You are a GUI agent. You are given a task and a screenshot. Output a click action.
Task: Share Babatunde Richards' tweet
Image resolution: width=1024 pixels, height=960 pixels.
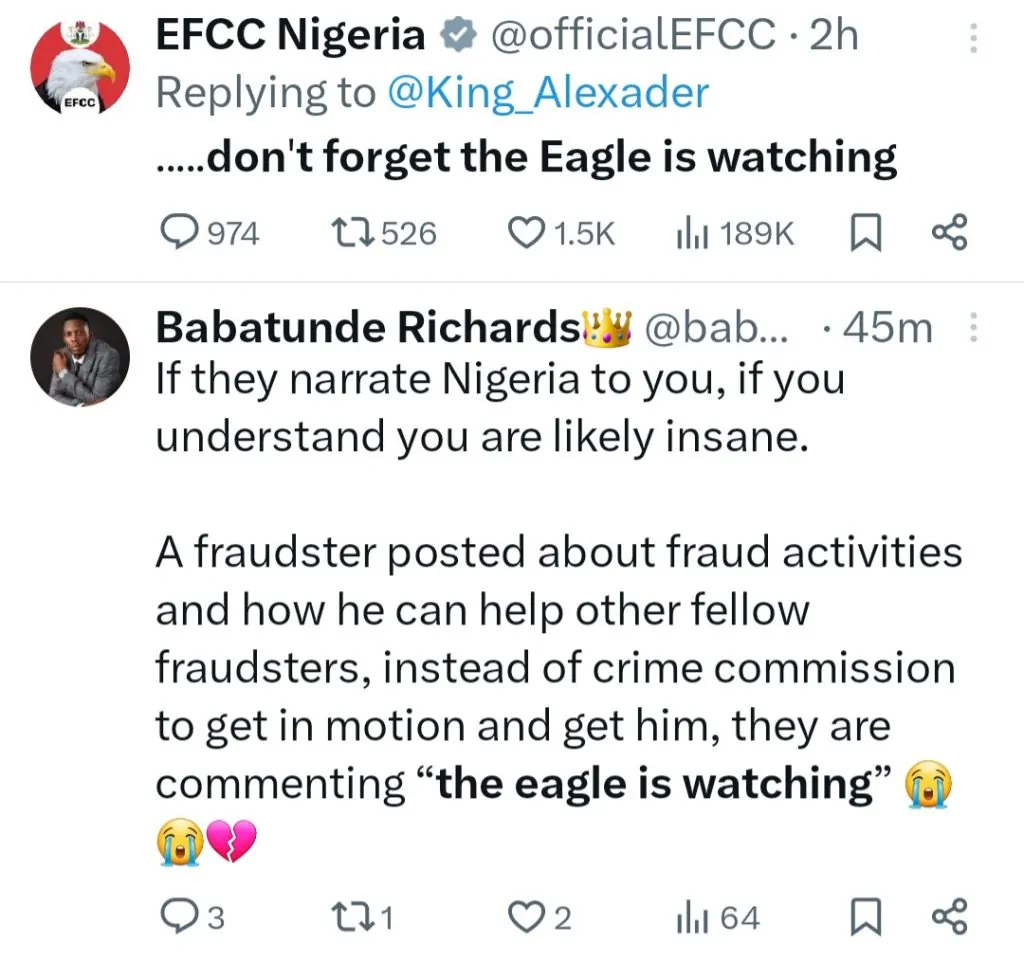[949, 916]
